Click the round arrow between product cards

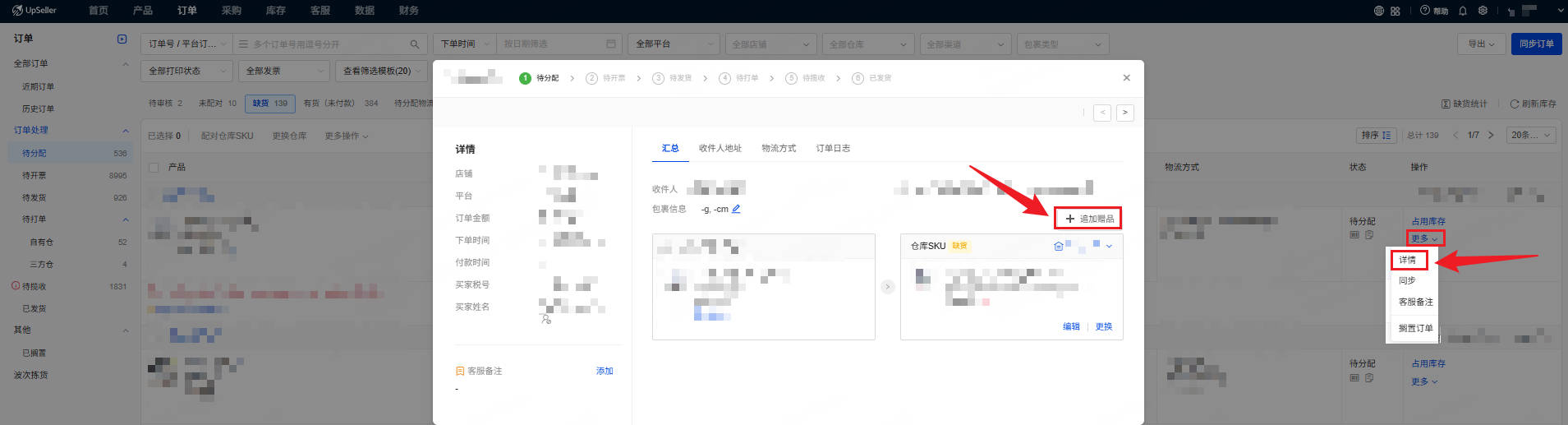887,287
